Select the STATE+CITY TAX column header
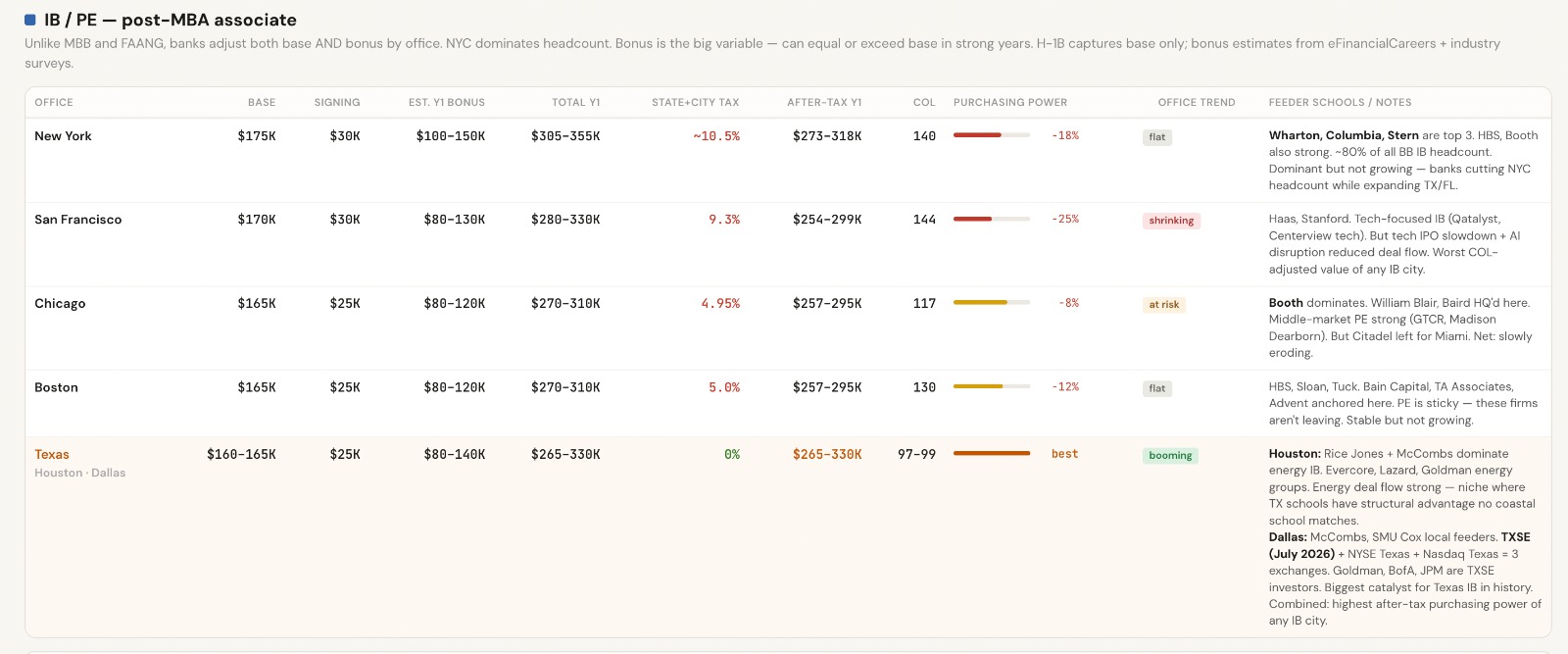Viewport: 1568px width, 654px height. [x=695, y=102]
